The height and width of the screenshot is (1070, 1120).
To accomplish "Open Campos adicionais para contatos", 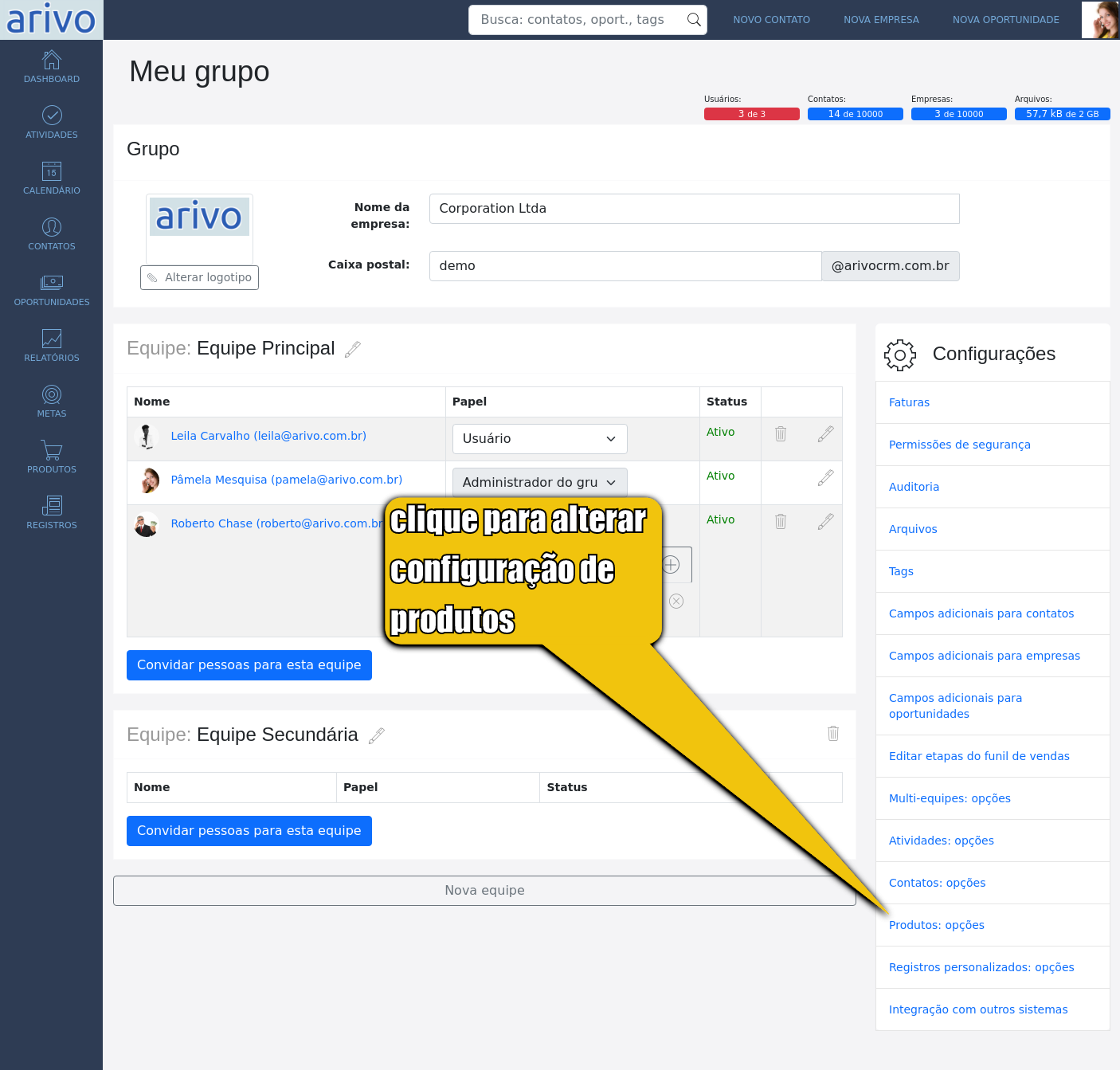I will (981, 613).
